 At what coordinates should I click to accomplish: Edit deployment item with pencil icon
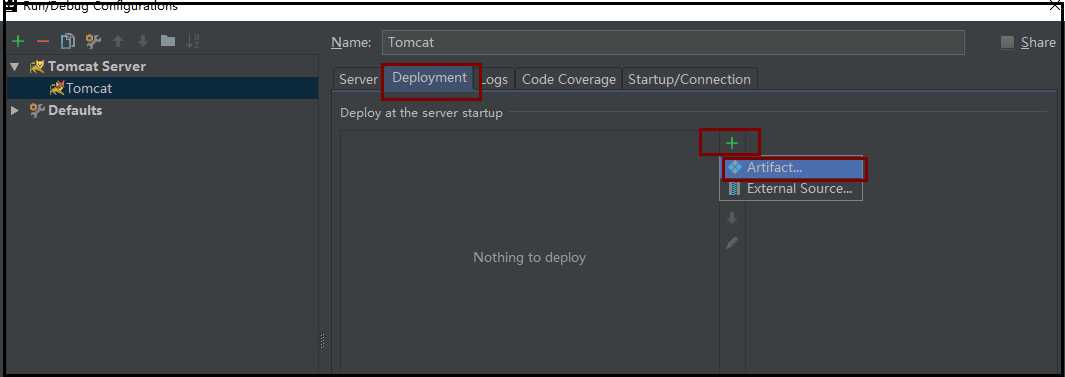pyautogui.click(x=732, y=243)
